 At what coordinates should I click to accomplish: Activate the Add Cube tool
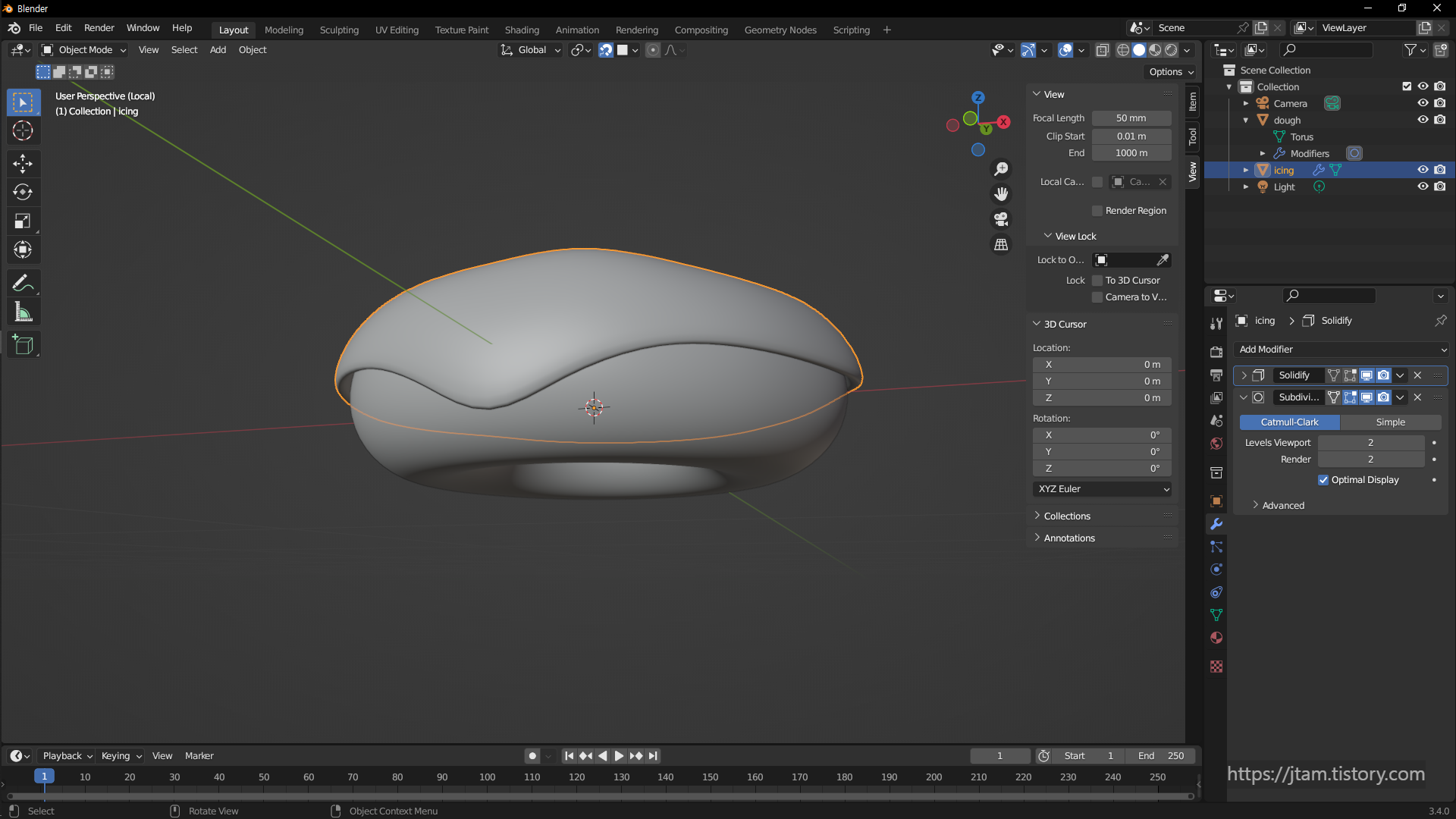coord(23,345)
